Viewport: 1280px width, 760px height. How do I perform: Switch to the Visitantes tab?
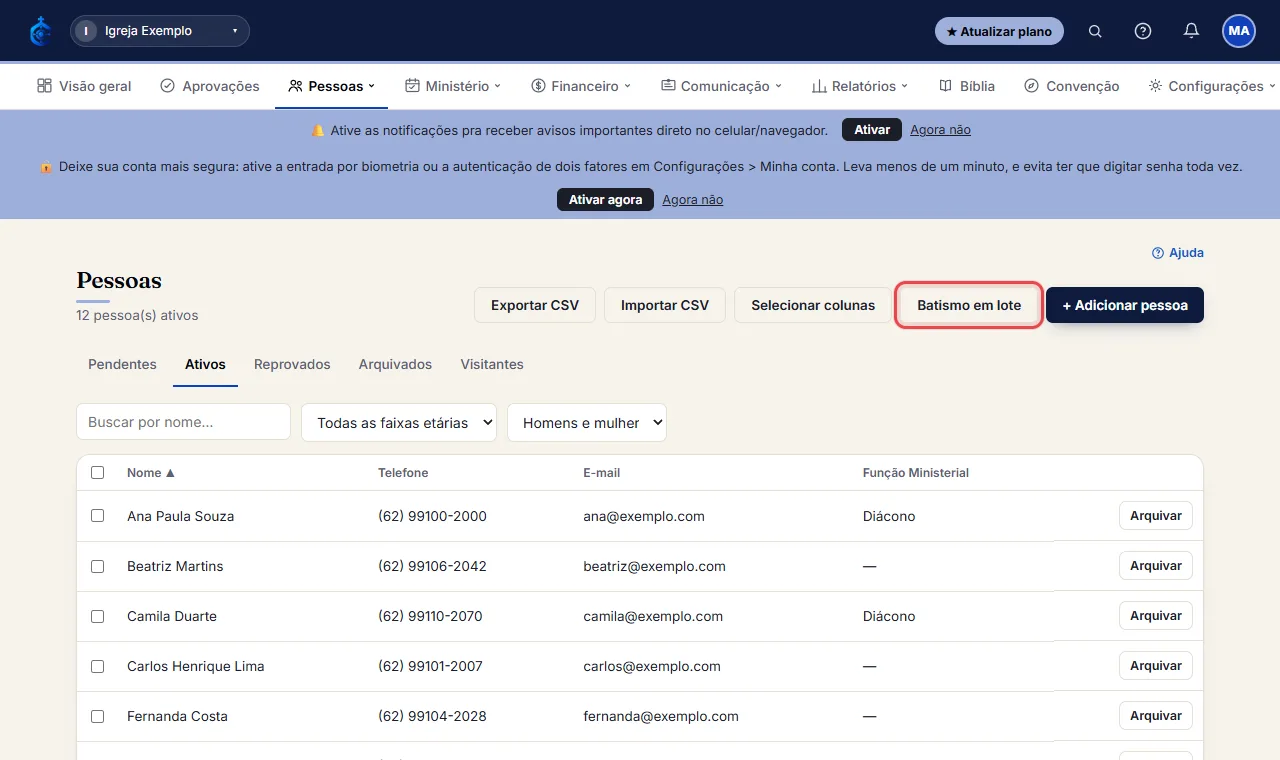[492, 364]
